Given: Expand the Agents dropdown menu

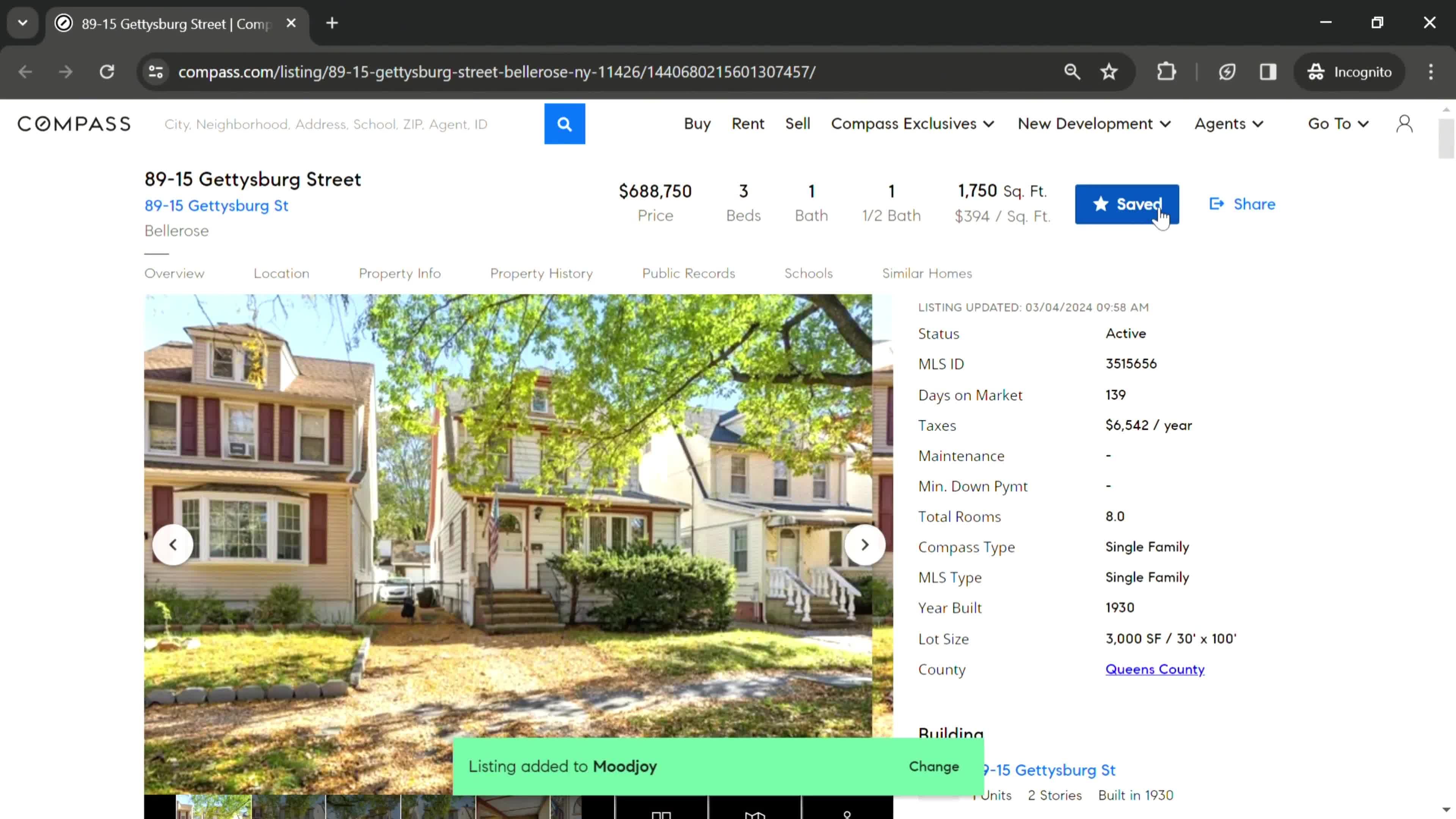Looking at the screenshot, I should (x=1229, y=123).
